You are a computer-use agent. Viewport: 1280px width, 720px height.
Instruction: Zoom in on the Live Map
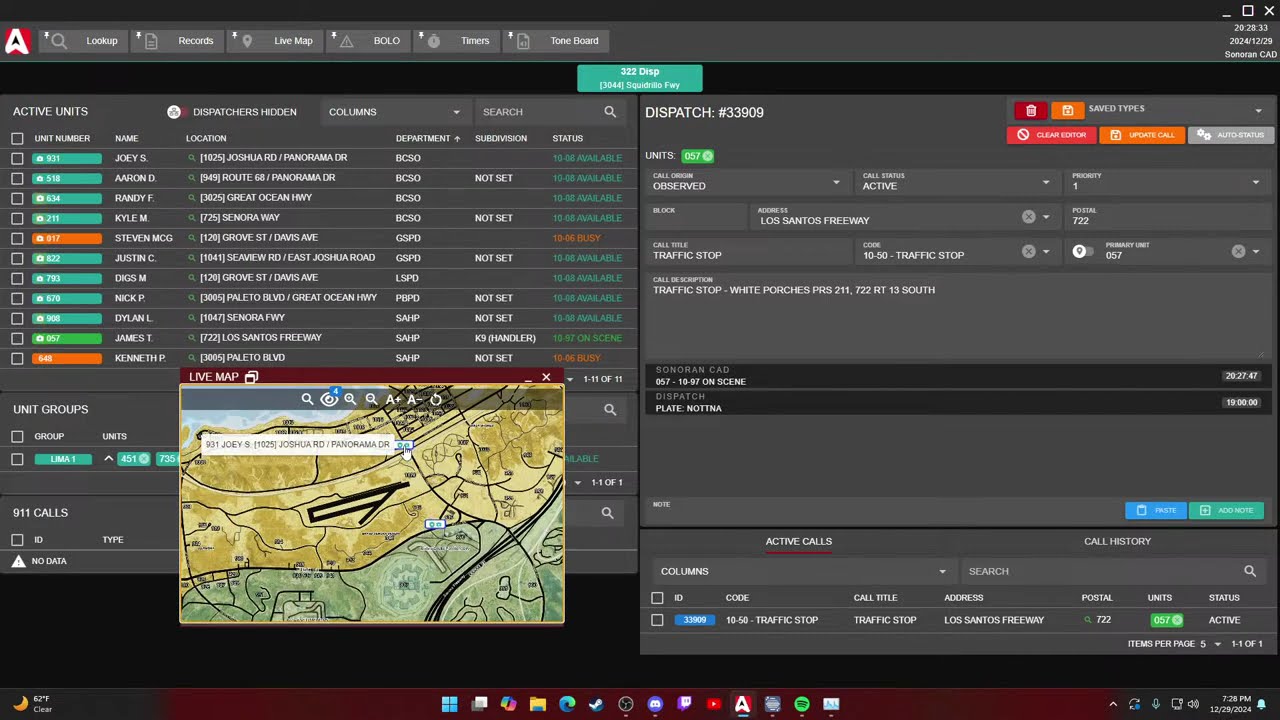350,399
